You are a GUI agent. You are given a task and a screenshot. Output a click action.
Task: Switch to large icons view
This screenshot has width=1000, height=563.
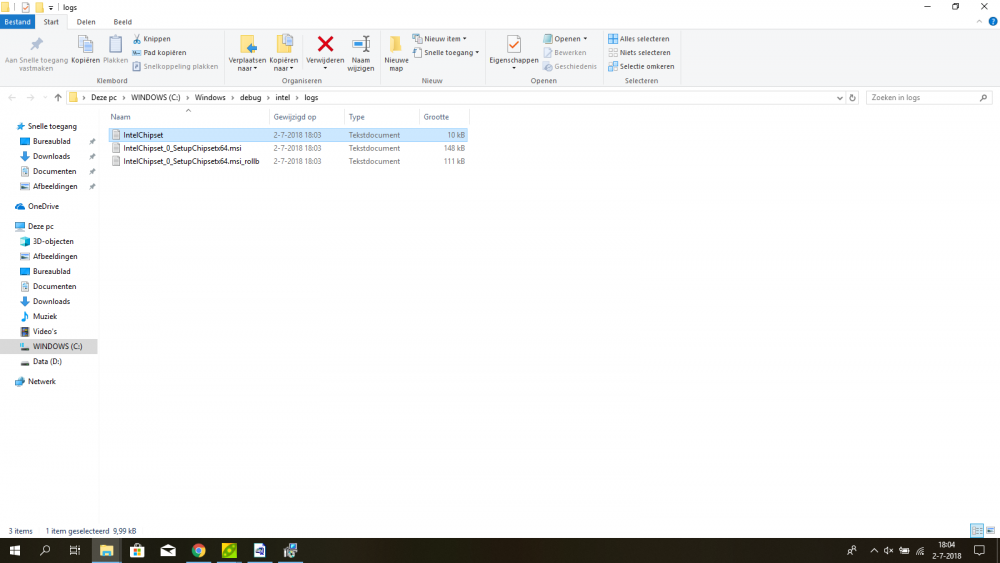point(990,530)
